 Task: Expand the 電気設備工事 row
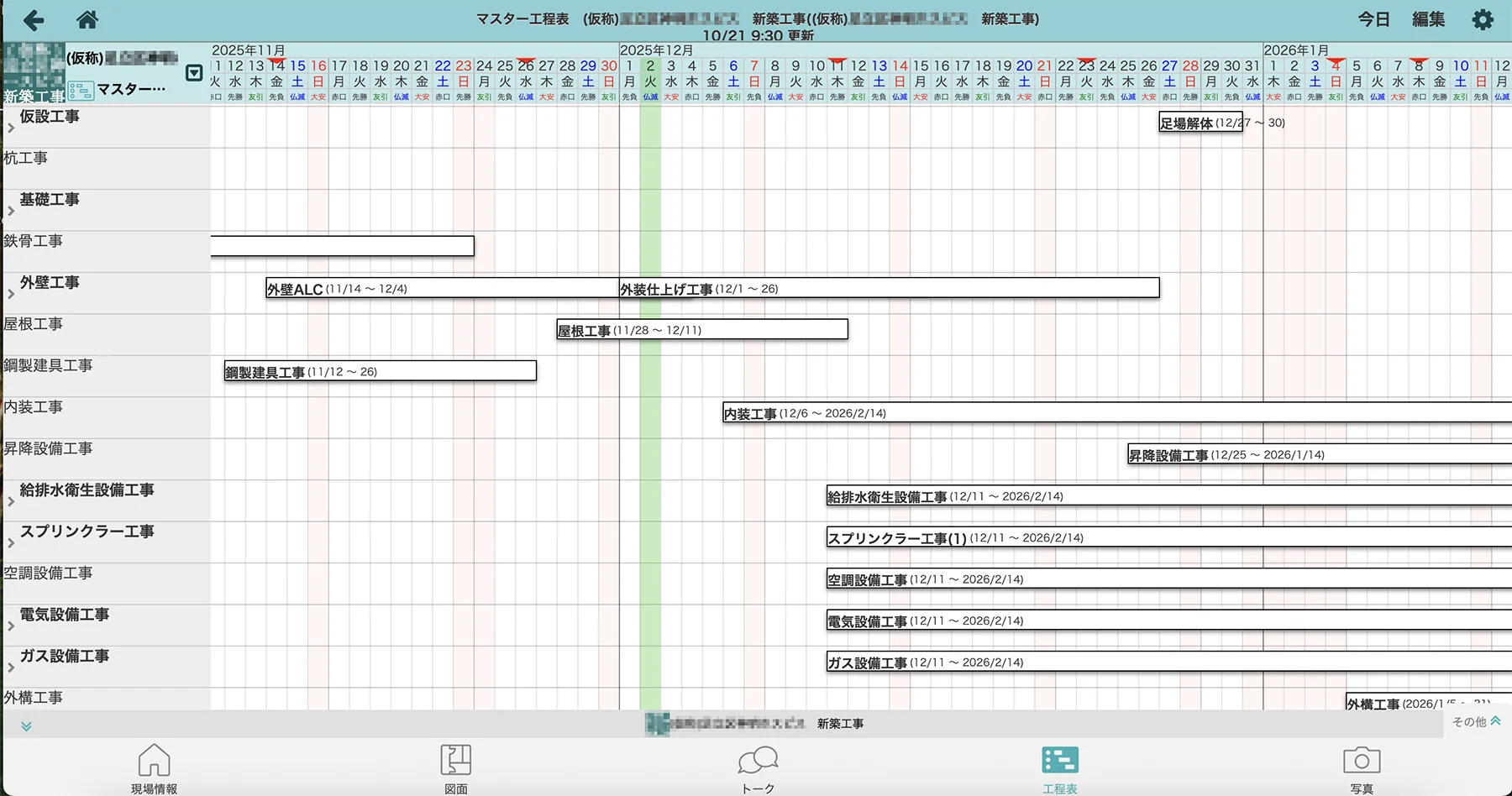click(11, 626)
